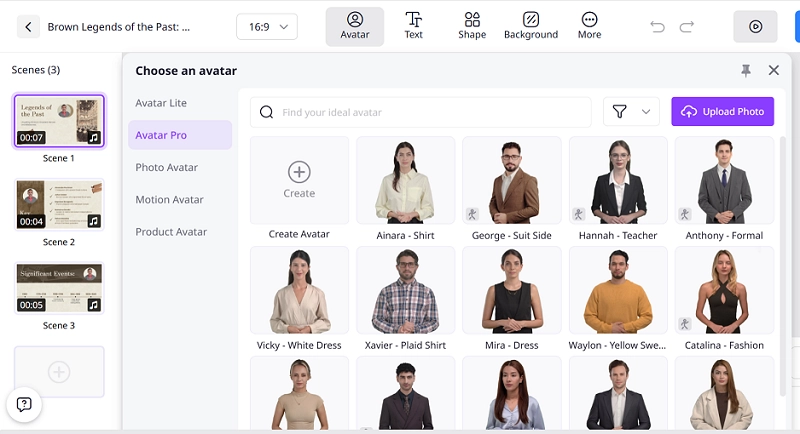The image size is (800, 434).
Task: Open the More options menu
Action: click(589, 26)
